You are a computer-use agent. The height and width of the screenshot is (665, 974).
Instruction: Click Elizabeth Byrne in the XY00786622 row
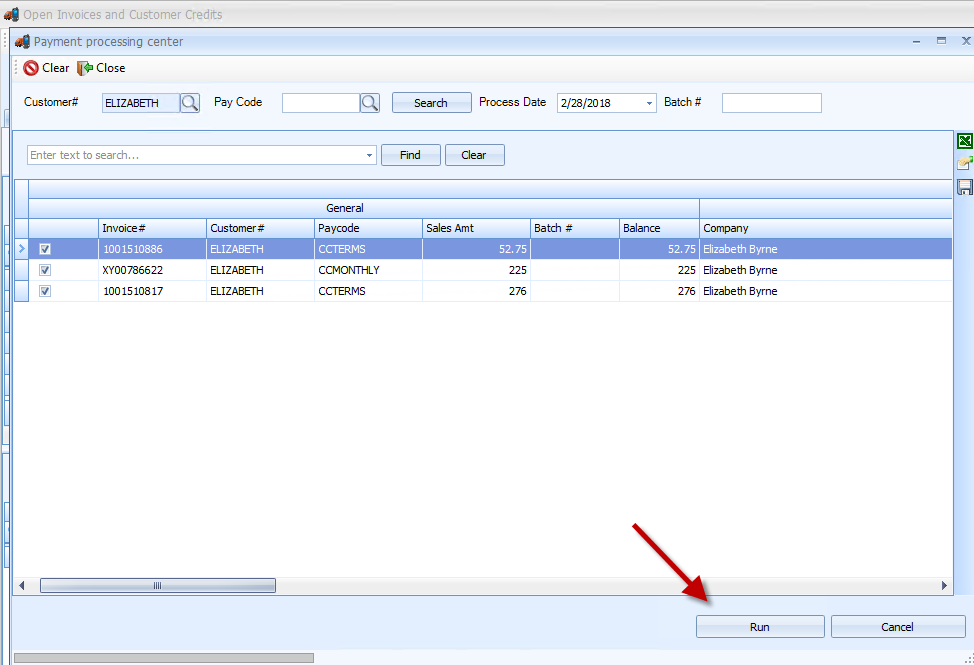click(x=740, y=270)
